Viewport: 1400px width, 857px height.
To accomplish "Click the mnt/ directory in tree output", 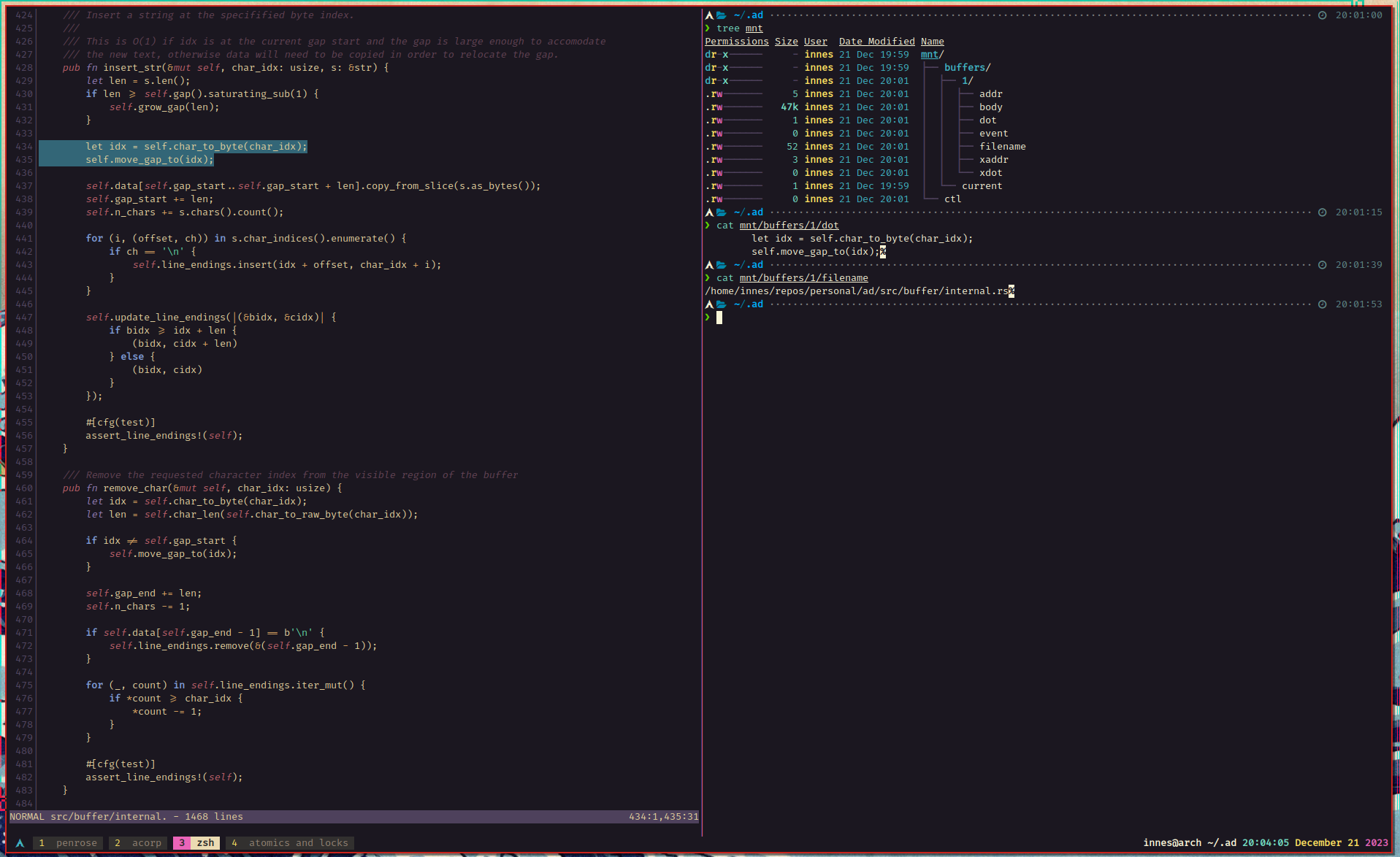I will click(x=932, y=55).
